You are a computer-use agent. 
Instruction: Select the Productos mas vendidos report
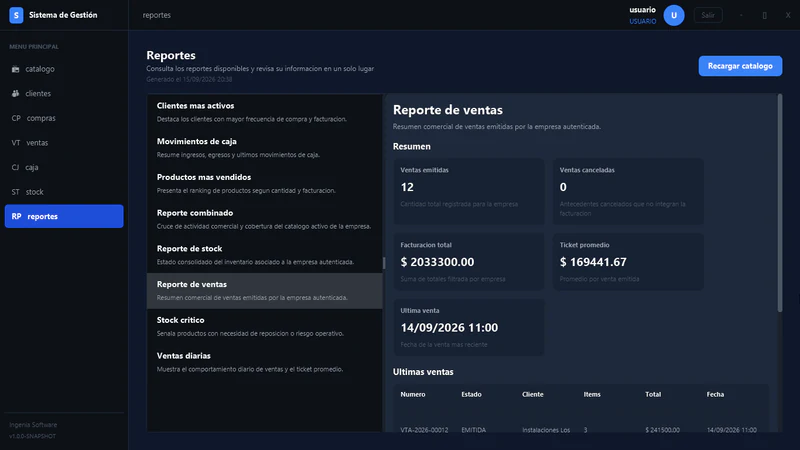(x=264, y=184)
